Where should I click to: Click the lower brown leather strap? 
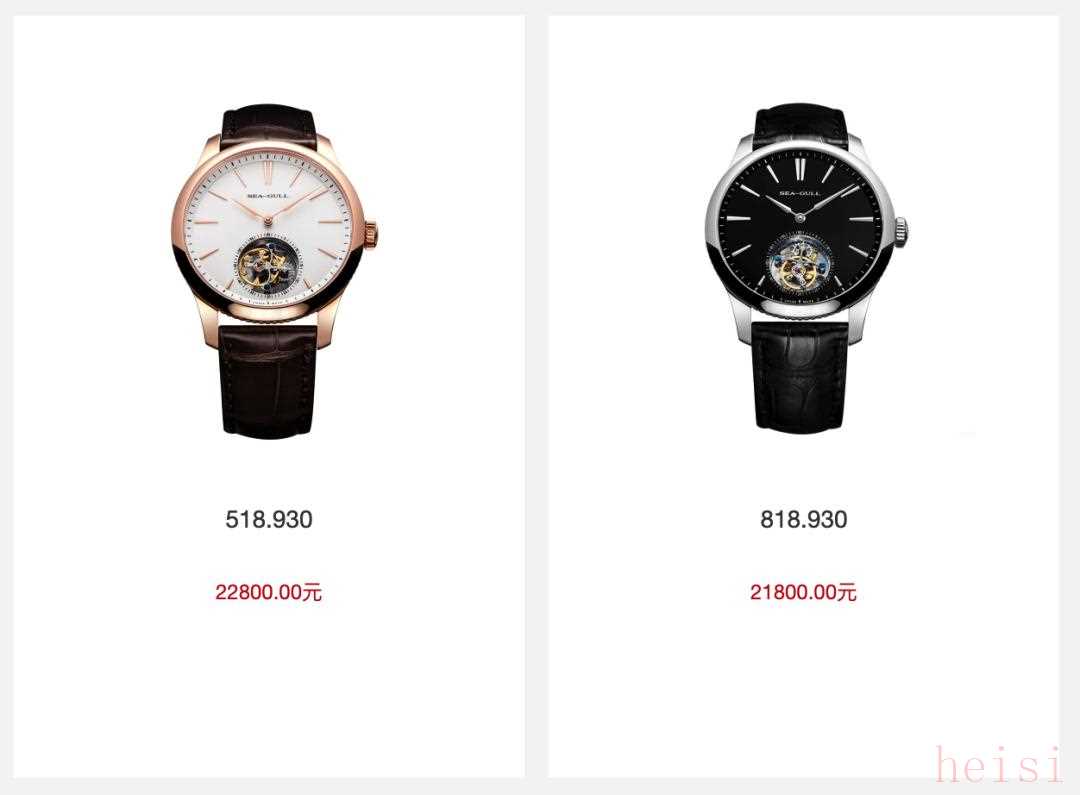[x=269, y=381]
